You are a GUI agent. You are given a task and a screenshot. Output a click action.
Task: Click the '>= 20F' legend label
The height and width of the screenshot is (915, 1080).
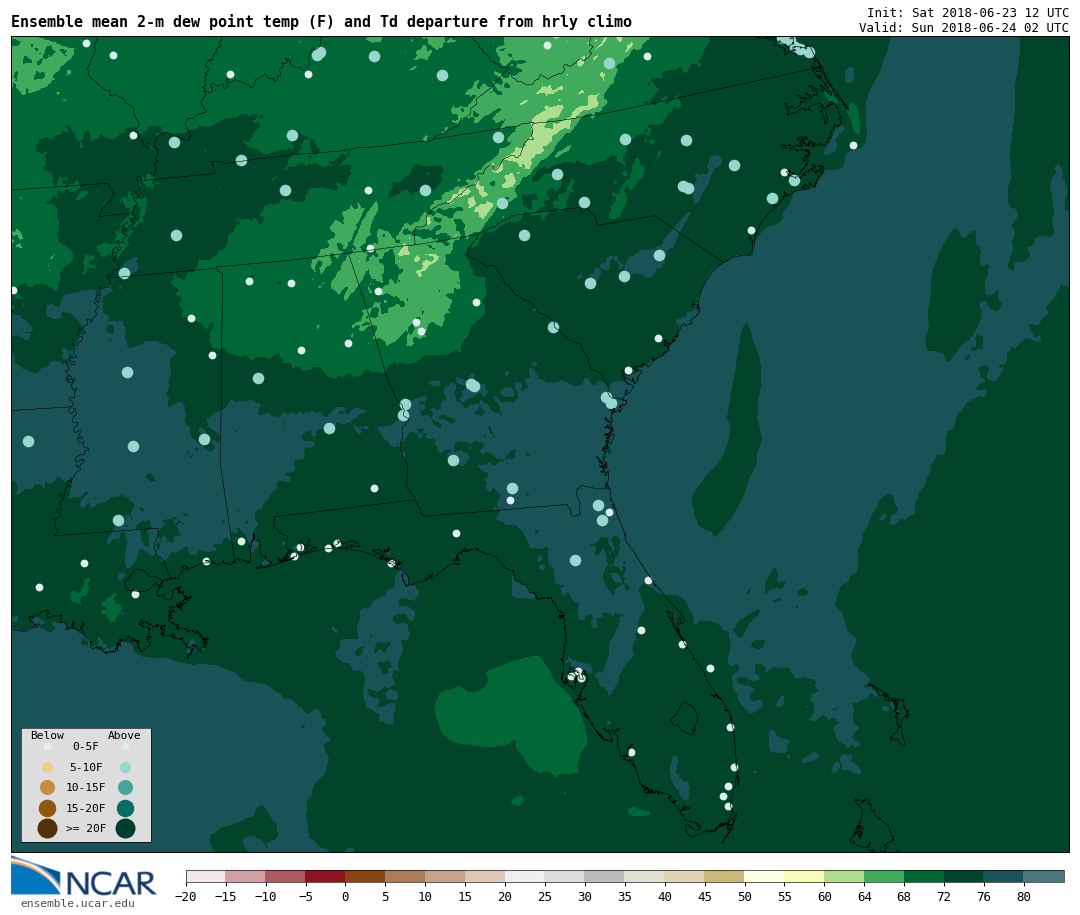[86, 828]
